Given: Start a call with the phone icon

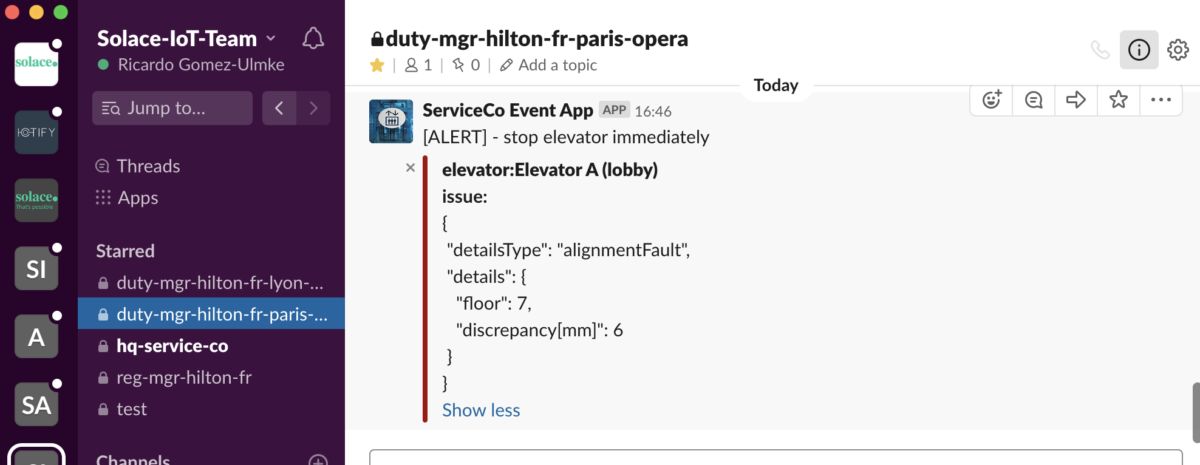Looking at the screenshot, I should pyautogui.click(x=1100, y=50).
